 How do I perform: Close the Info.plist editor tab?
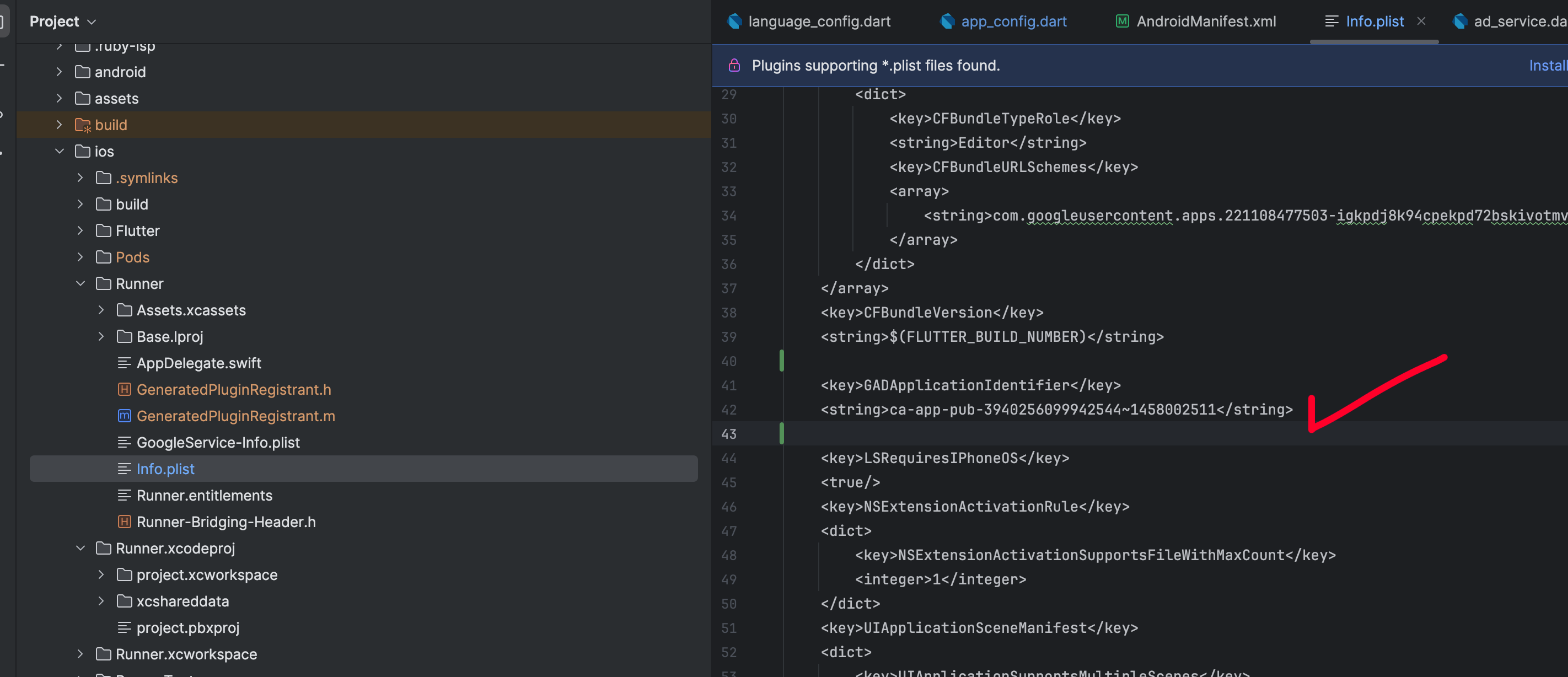1421,22
